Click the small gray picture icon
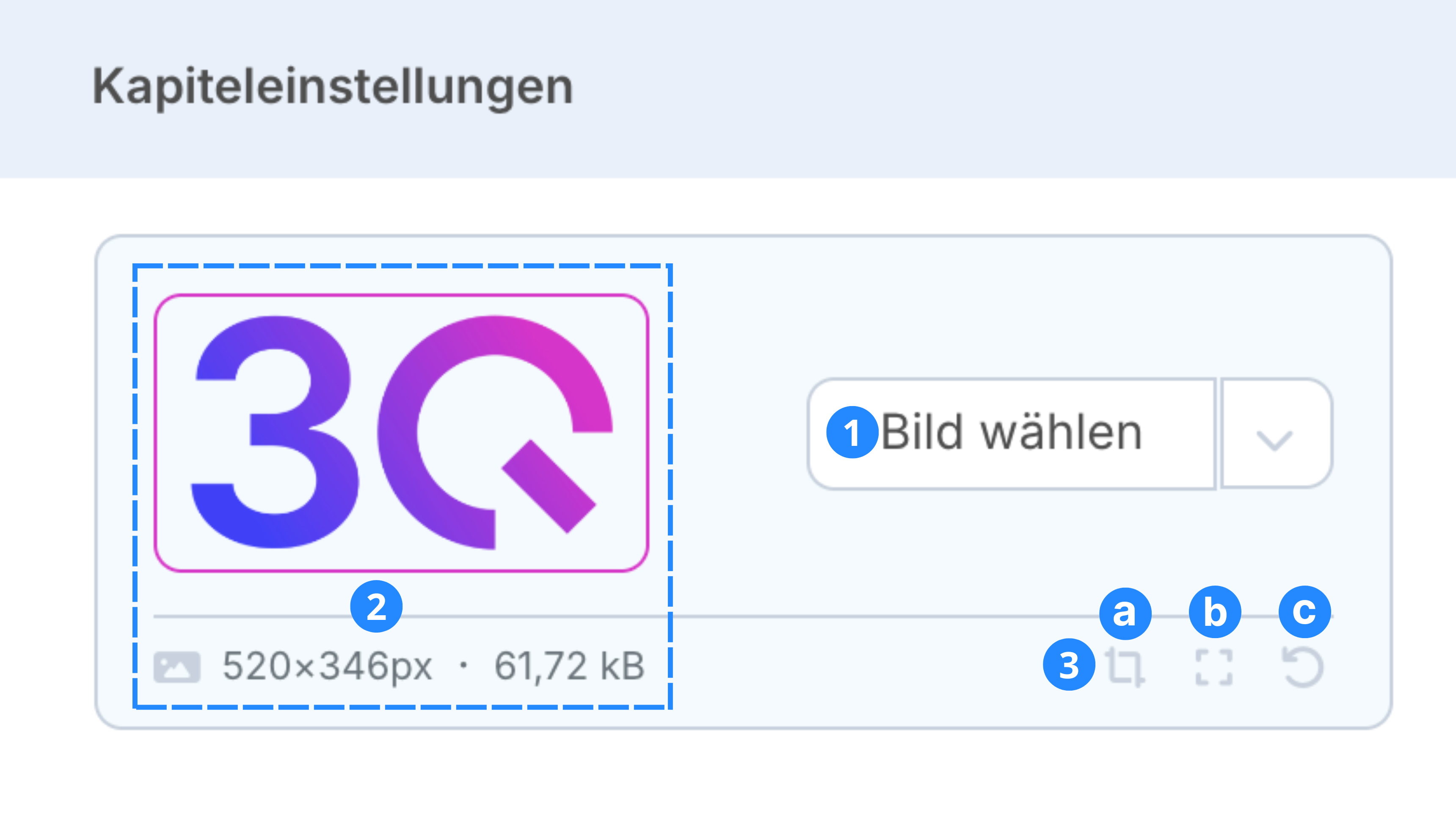The width and height of the screenshot is (1456, 835). [x=177, y=667]
